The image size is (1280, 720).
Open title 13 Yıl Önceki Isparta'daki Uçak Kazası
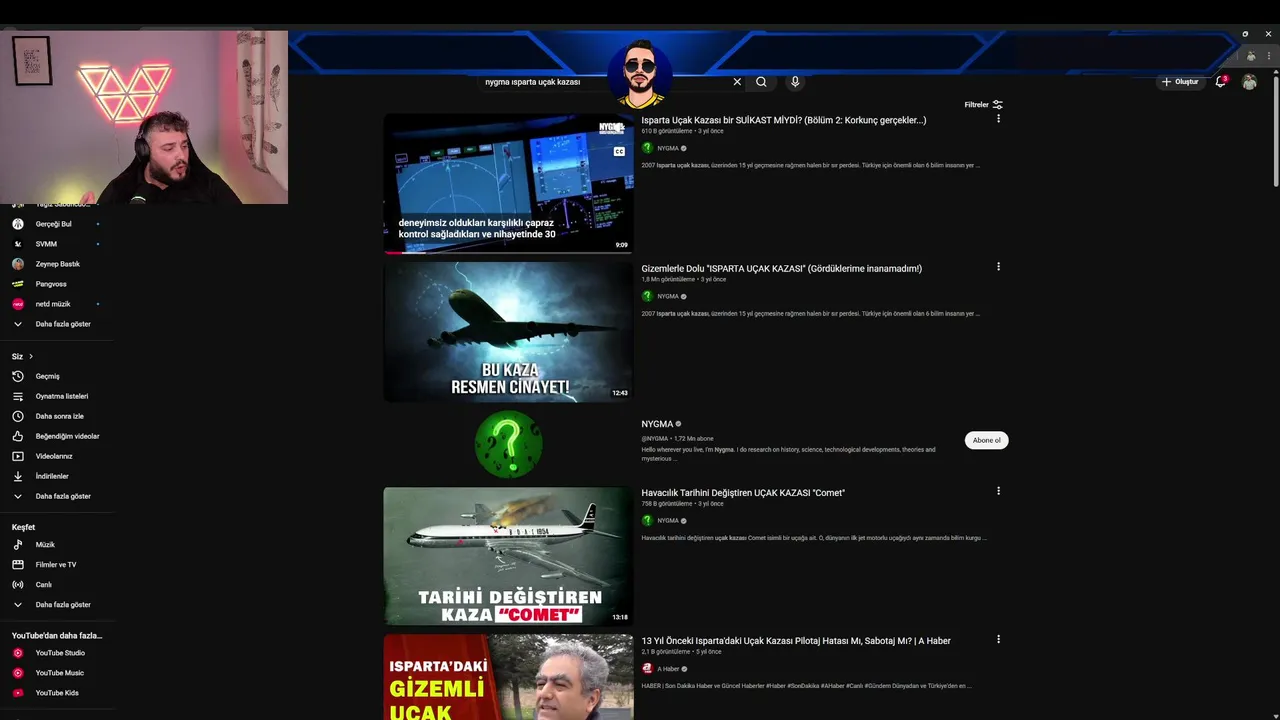[x=796, y=641]
